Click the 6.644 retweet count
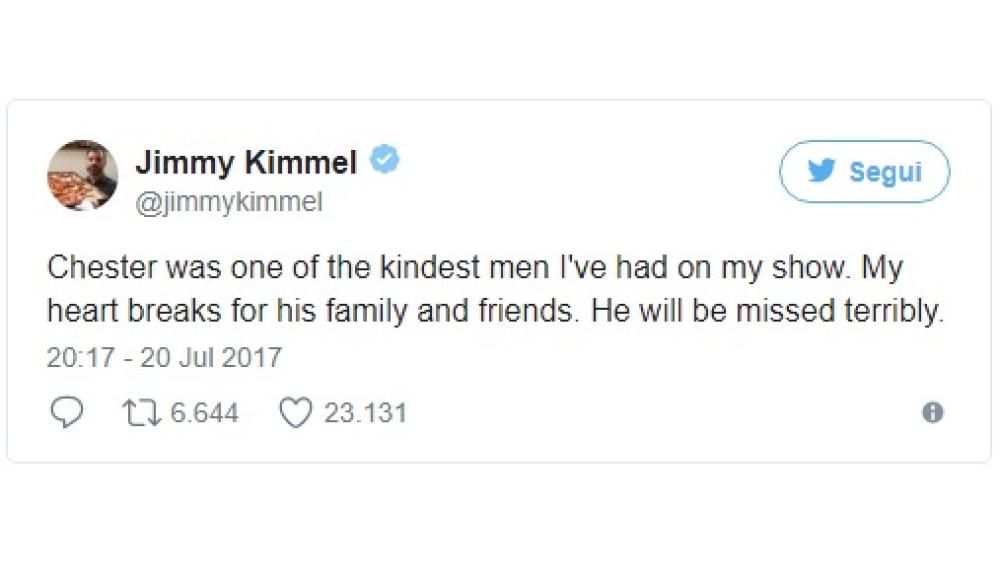Viewport: 1000px width, 583px height. pos(204,413)
